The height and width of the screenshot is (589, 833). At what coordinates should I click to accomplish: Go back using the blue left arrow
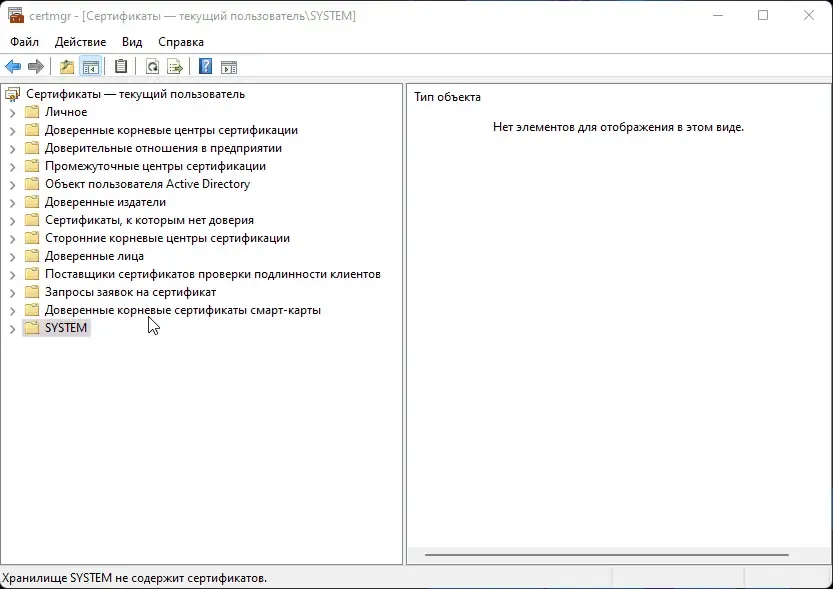pyautogui.click(x=13, y=67)
